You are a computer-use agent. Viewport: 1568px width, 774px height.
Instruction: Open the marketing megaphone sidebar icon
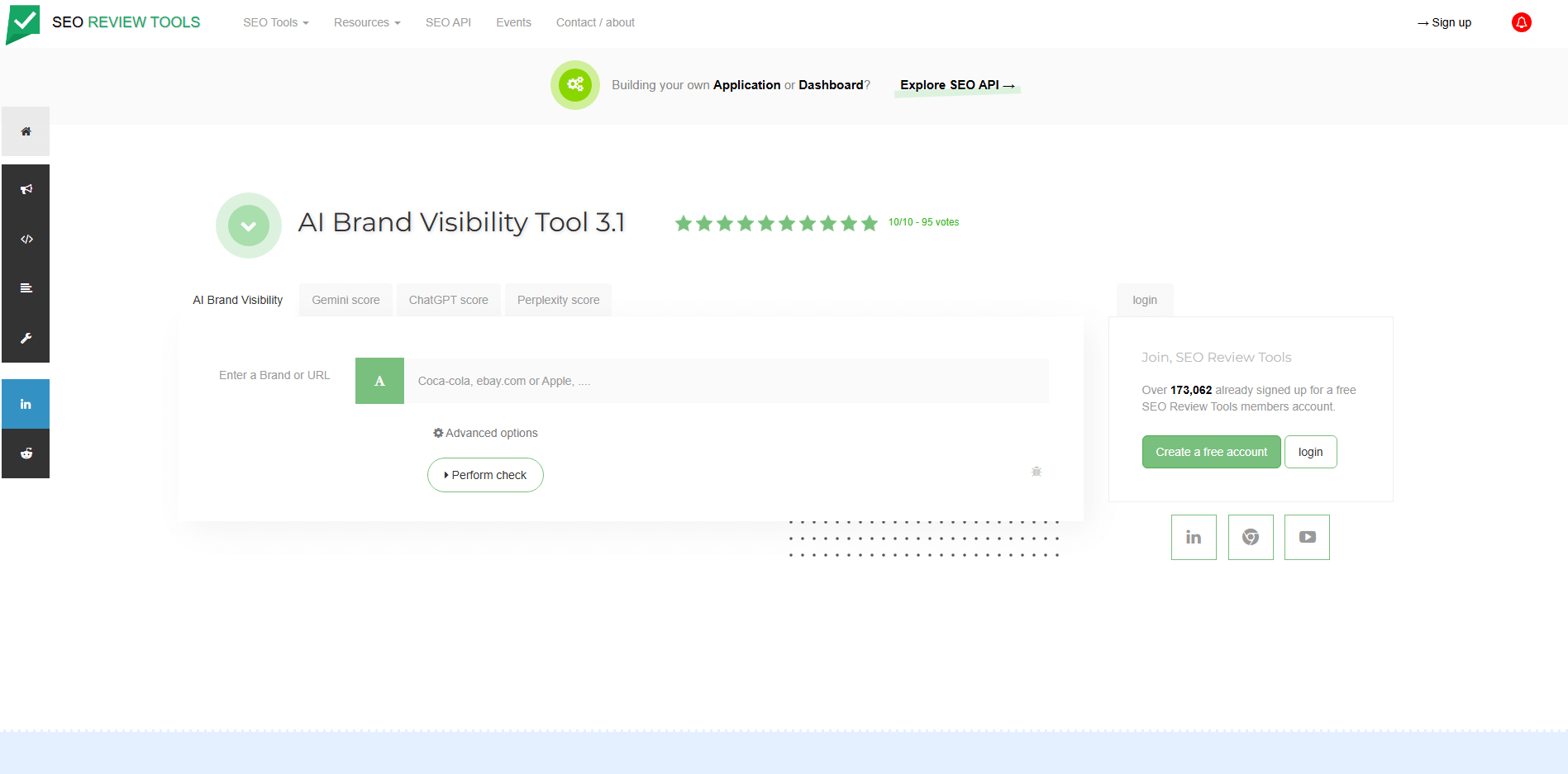25,188
